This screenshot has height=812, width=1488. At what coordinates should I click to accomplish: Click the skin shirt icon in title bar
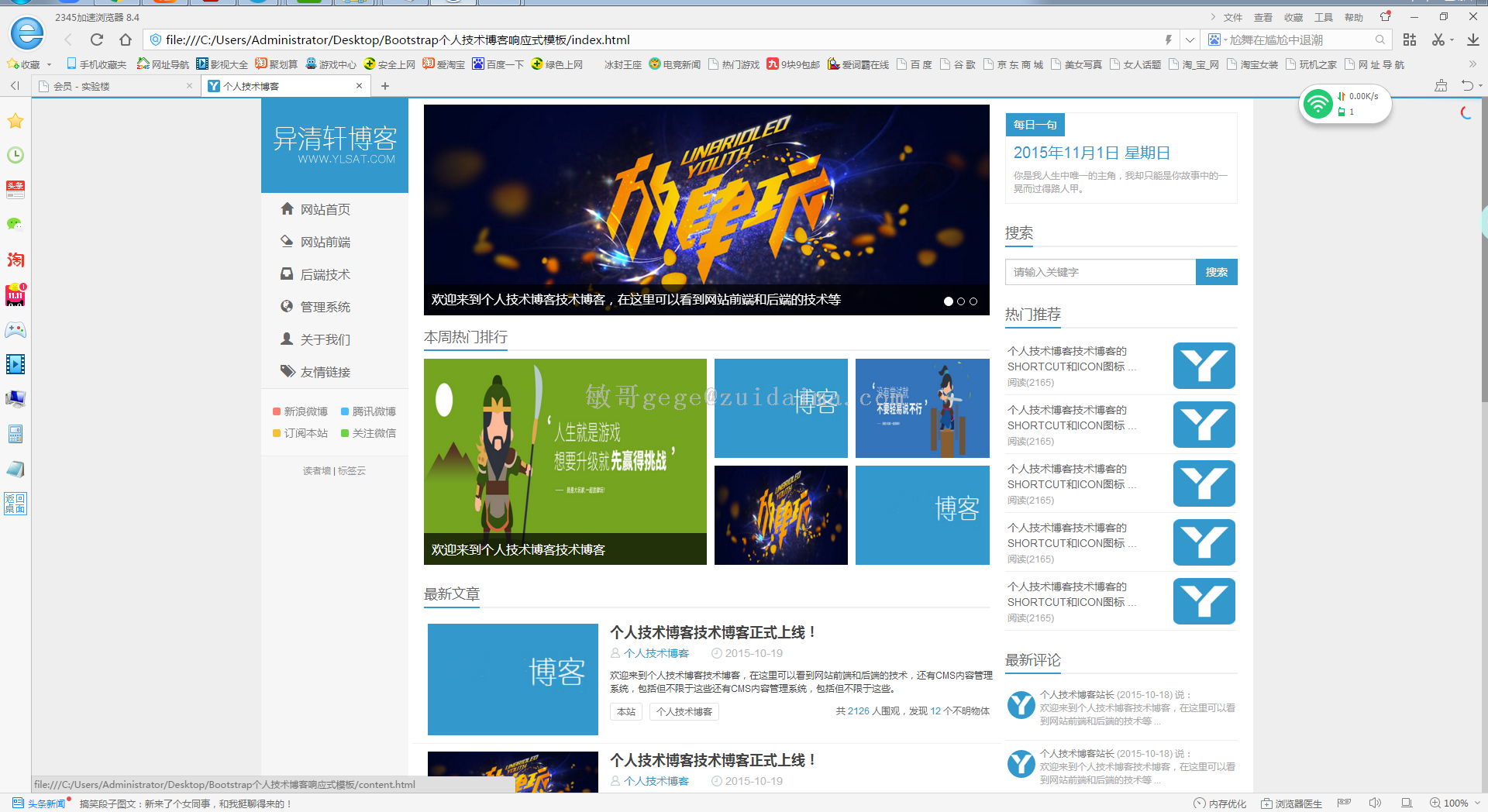1386,16
